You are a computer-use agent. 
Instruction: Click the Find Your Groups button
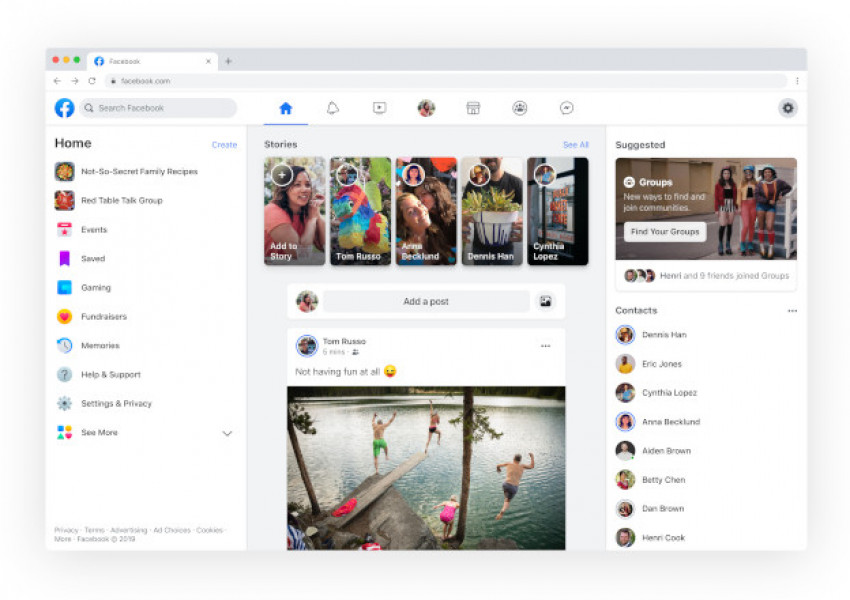tap(665, 232)
